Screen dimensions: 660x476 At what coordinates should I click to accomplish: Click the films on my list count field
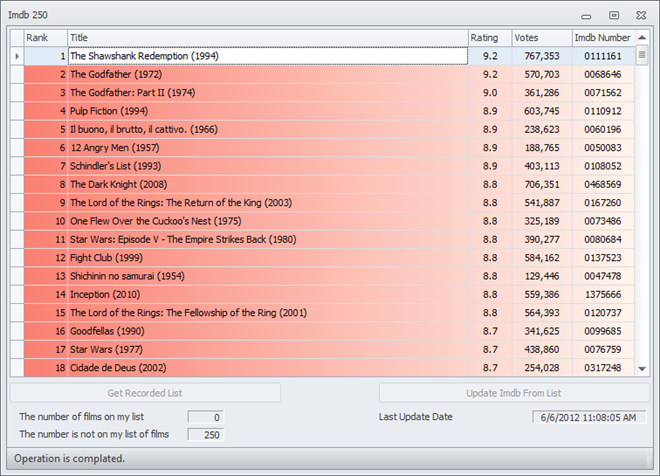point(206,417)
